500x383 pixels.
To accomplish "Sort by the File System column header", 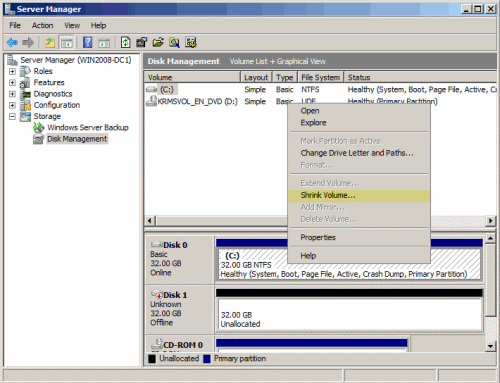I will pos(320,77).
